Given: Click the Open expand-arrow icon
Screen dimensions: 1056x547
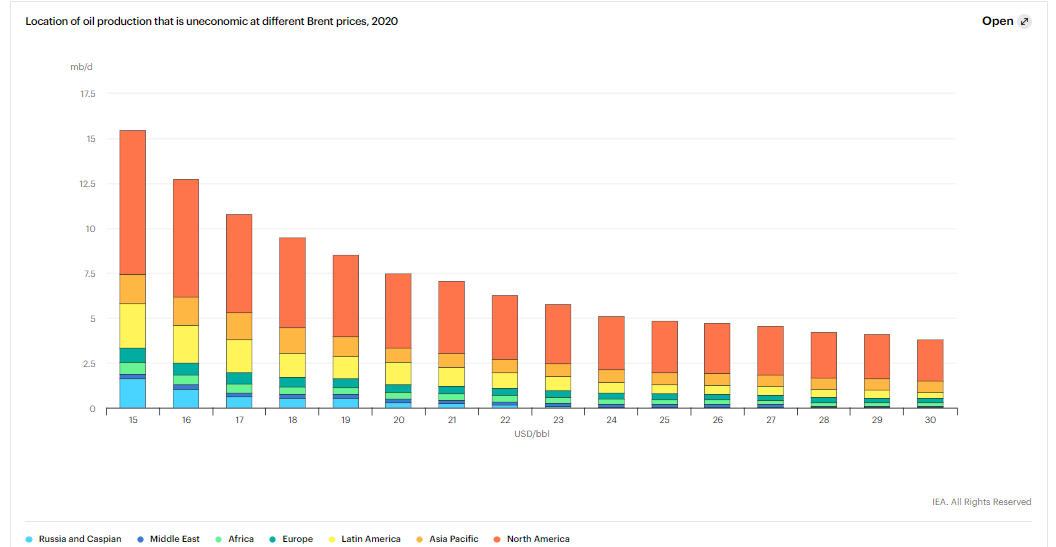Looking at the screenshot, I should [1024, 22].
